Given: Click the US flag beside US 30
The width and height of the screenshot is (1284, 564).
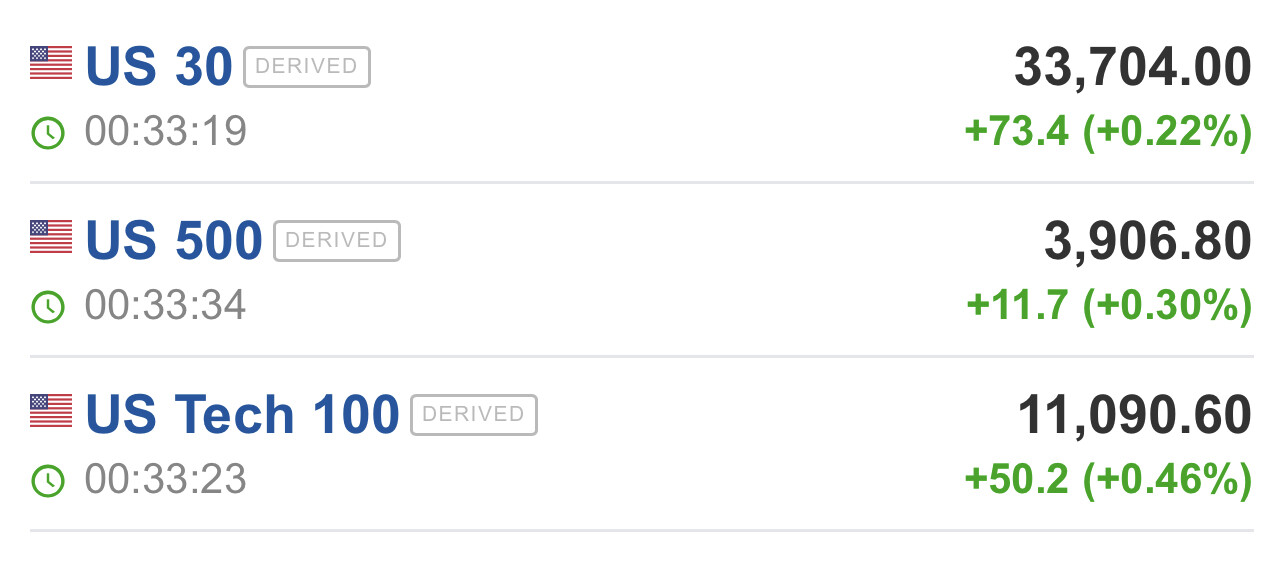Looking at the screenshot, I should click(51, 63).
